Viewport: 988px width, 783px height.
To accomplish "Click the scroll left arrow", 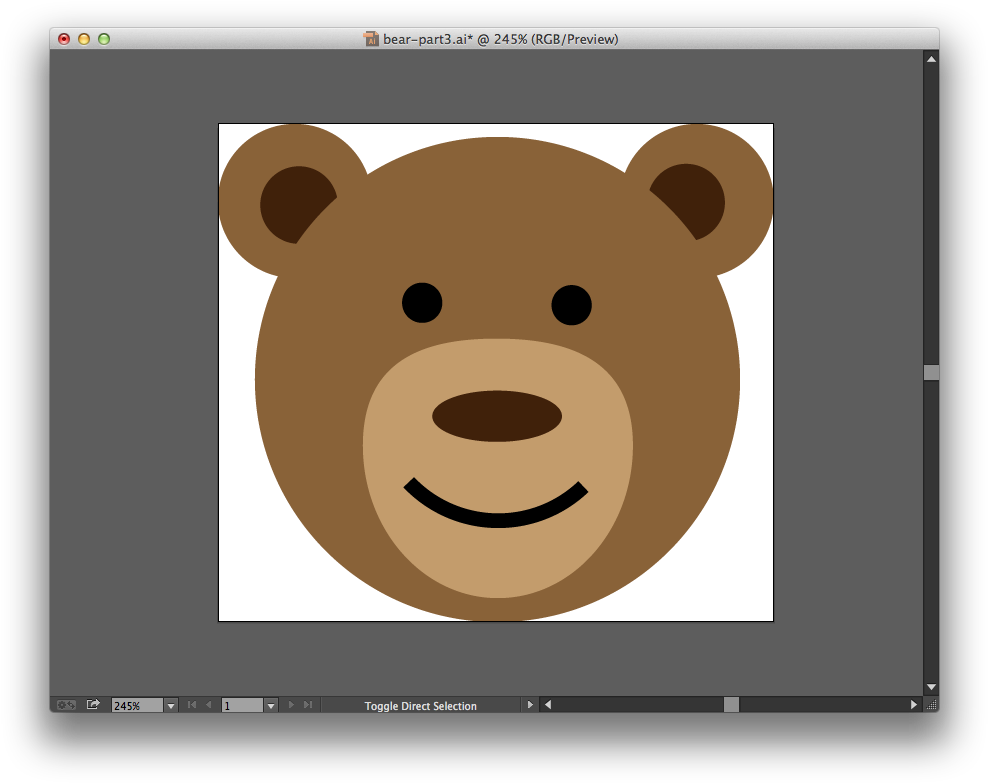I will (547, 705).
